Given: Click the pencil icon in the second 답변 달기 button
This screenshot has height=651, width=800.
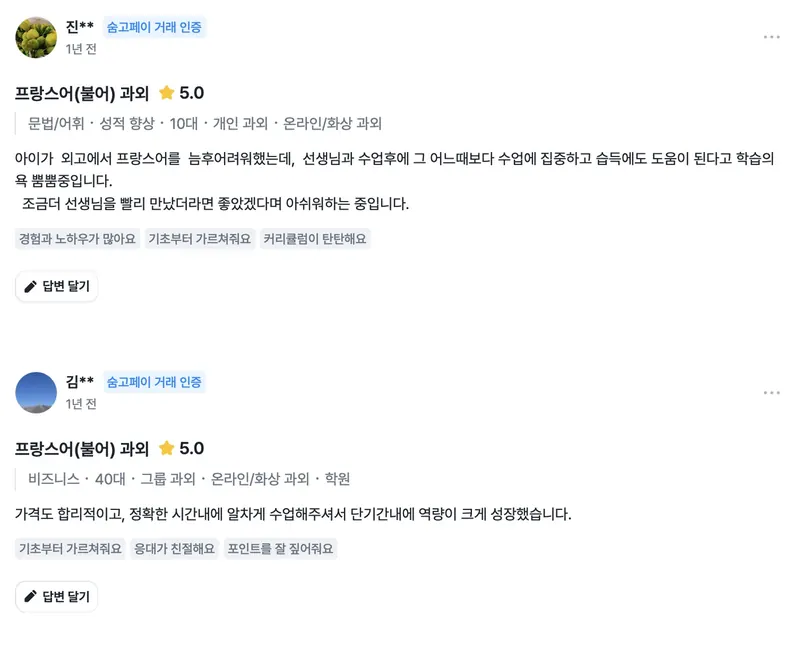Looking at the screenshot, I should pos(31,596).
